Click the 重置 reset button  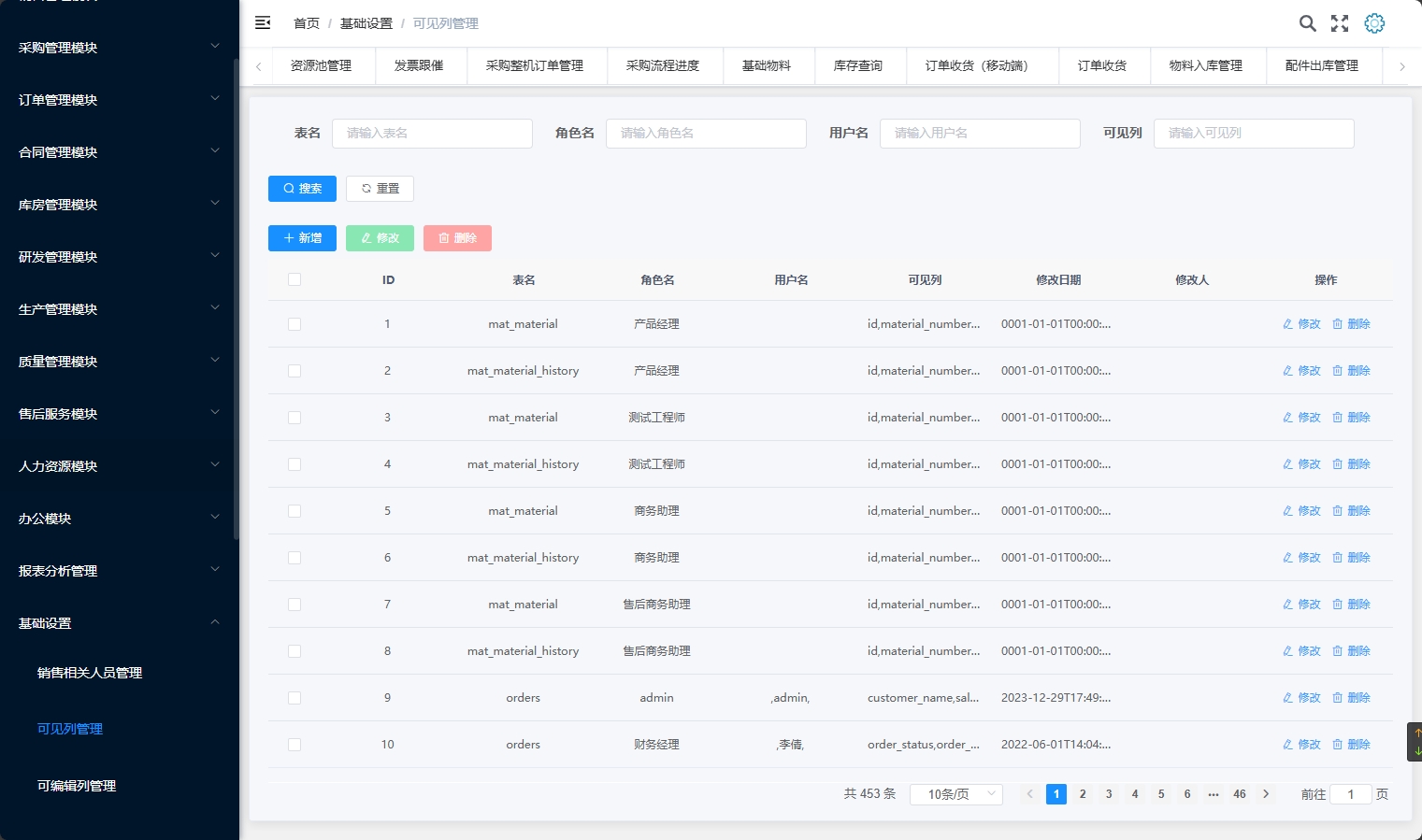point(380,189)
